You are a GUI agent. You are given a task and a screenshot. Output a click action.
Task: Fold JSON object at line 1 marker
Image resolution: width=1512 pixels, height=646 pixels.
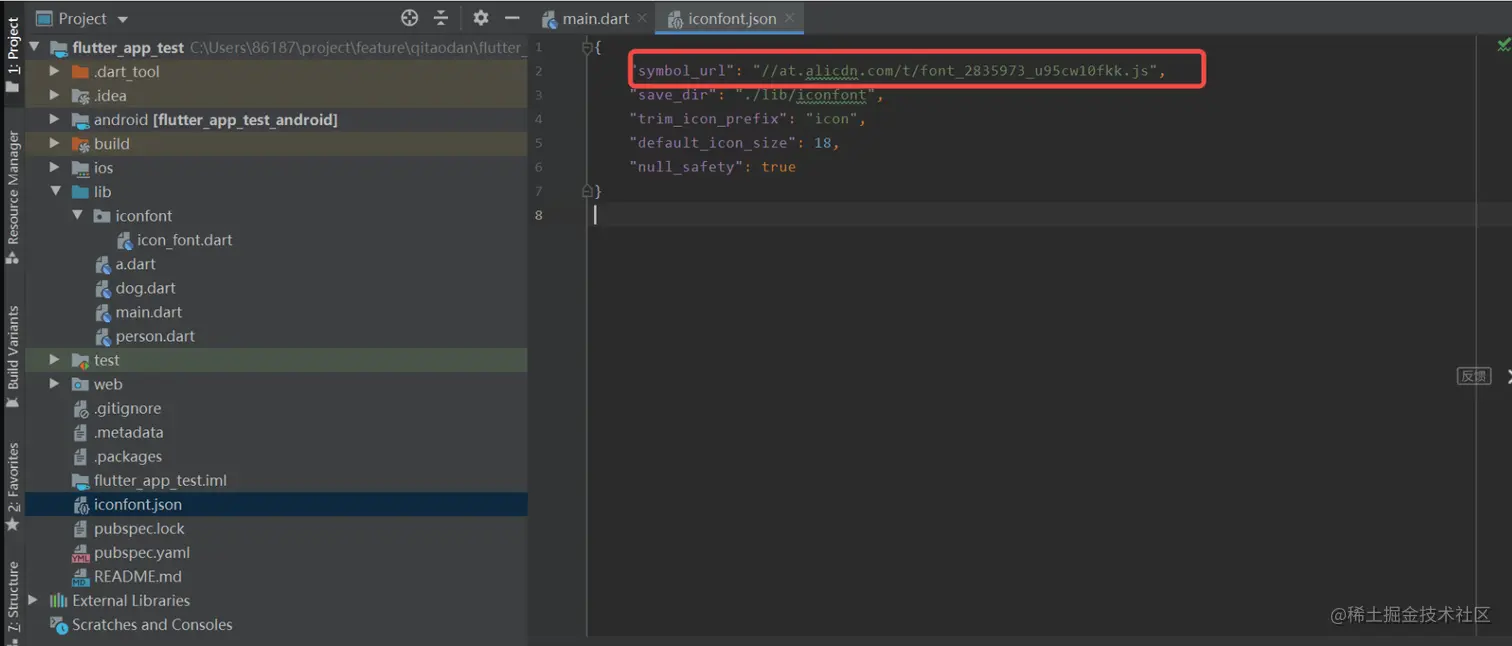[x=588, y=47]
